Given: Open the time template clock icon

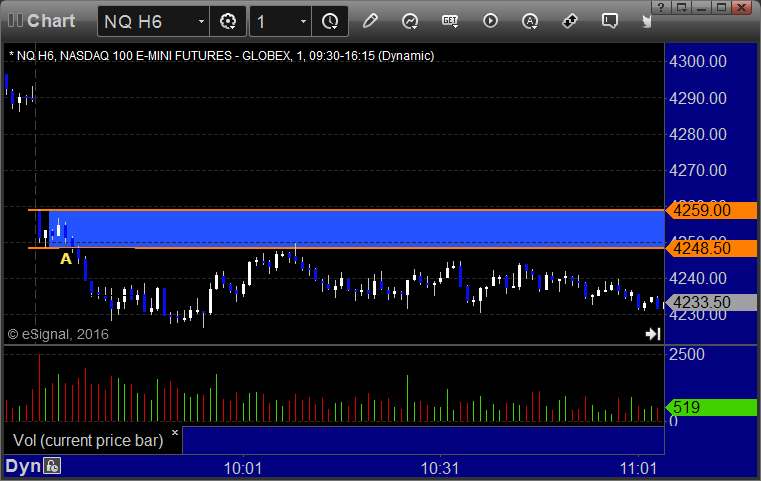Looking at the screenshot, I should click(330, 21).
